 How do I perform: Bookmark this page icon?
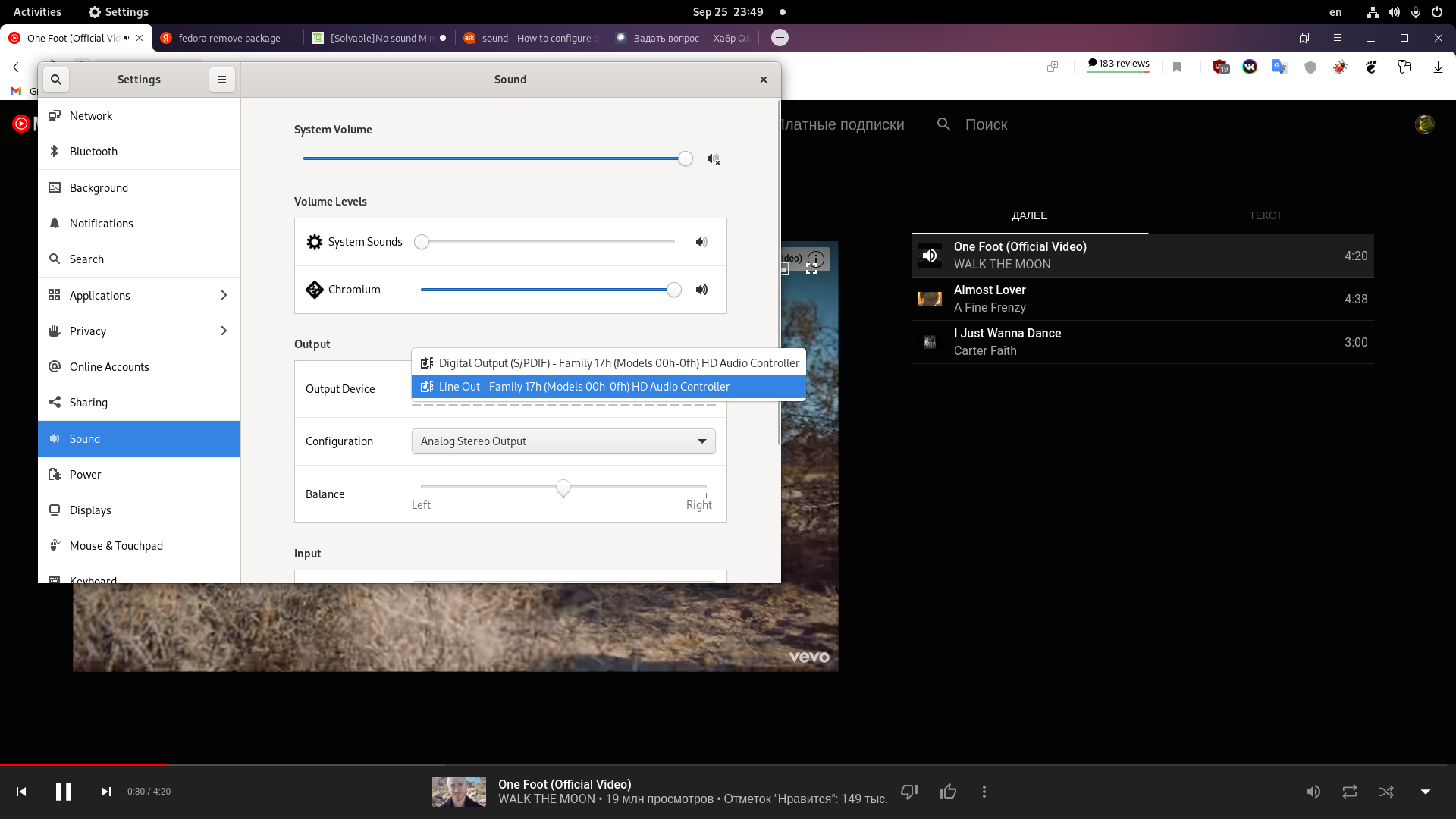(1177, 67)
